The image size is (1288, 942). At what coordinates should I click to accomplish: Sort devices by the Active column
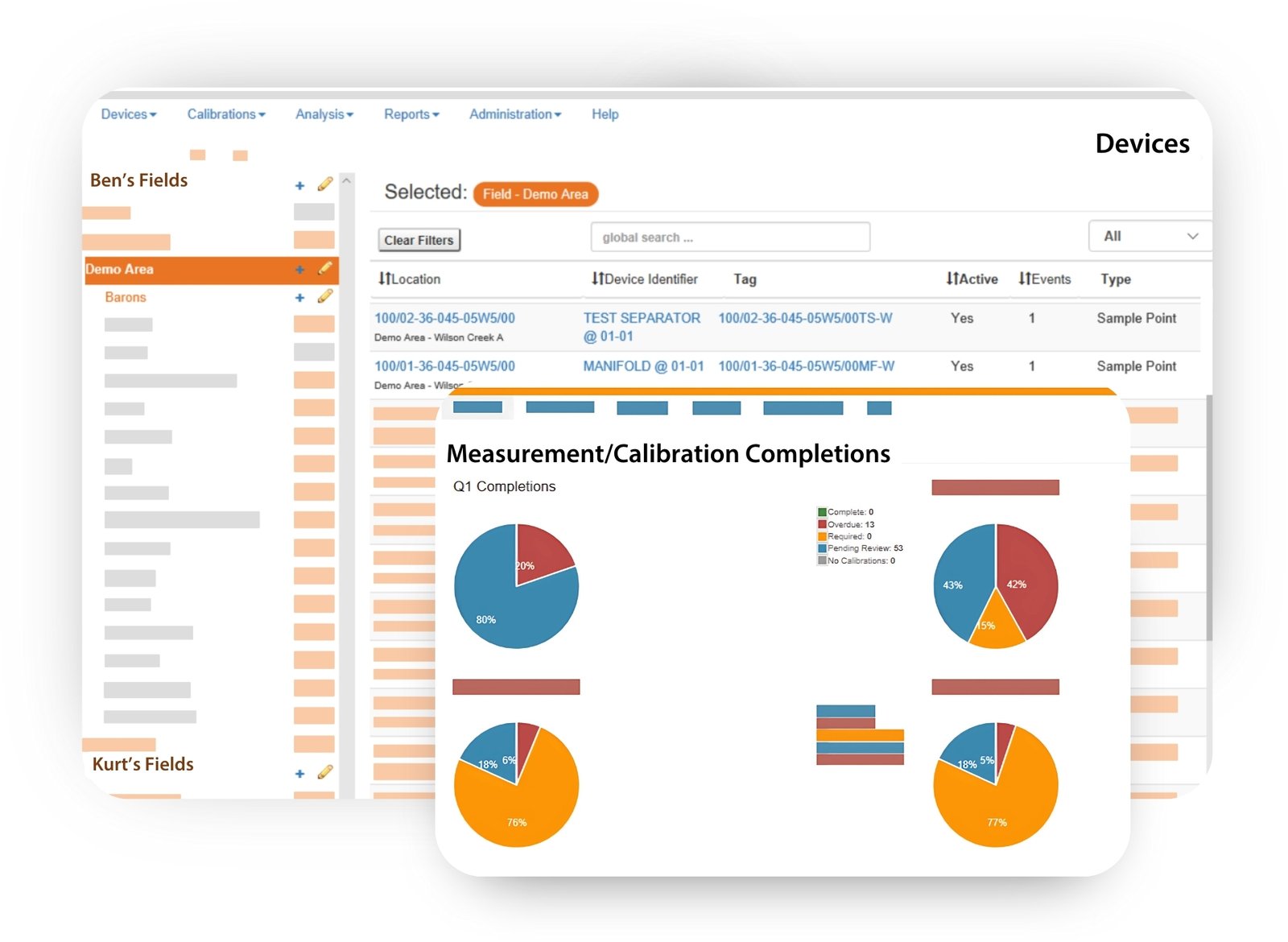pos(971,279)
